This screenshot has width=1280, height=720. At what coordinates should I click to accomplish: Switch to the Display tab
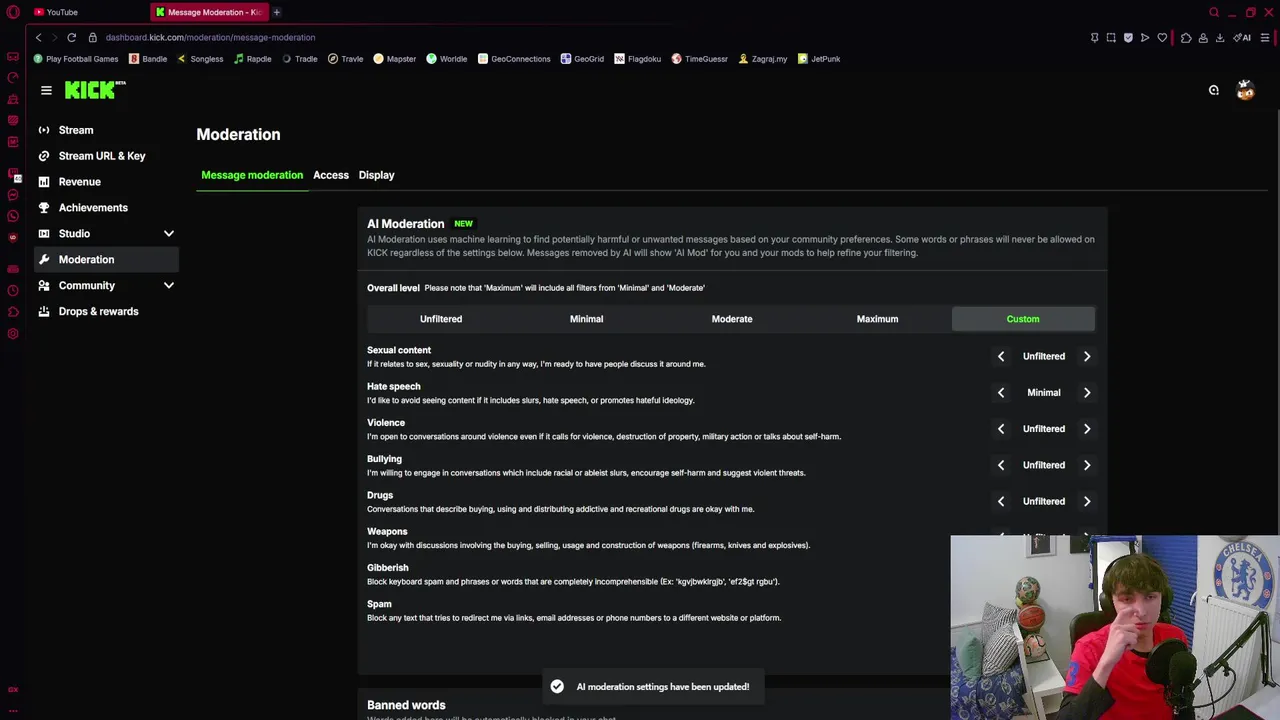click(376, 175)
